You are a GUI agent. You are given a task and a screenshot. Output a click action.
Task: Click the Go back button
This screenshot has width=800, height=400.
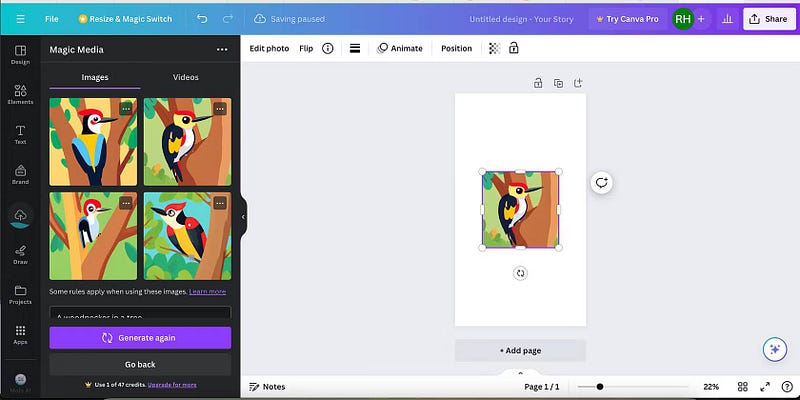coord(140,364)
